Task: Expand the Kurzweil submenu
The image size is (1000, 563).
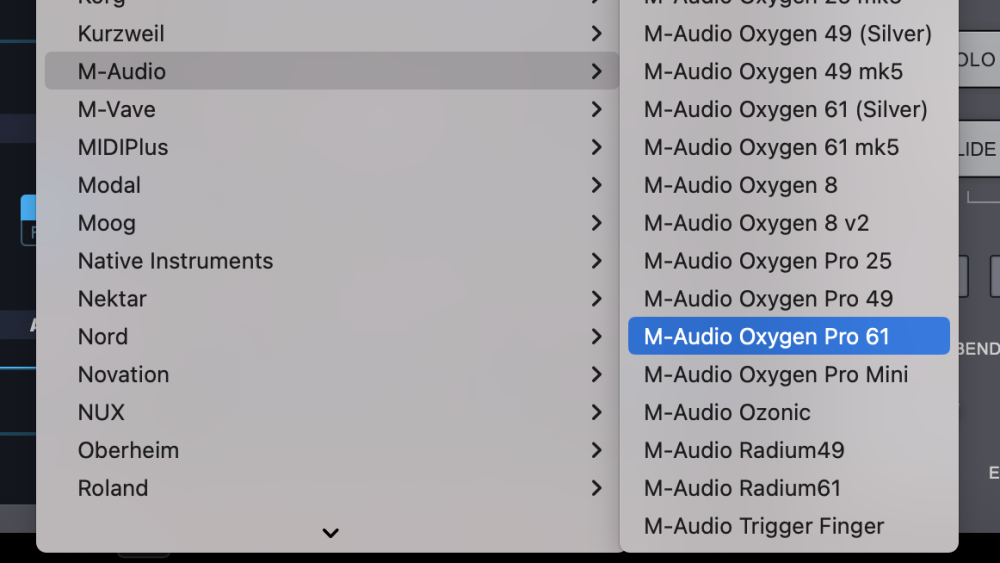Action: click(x=121, y=33)
